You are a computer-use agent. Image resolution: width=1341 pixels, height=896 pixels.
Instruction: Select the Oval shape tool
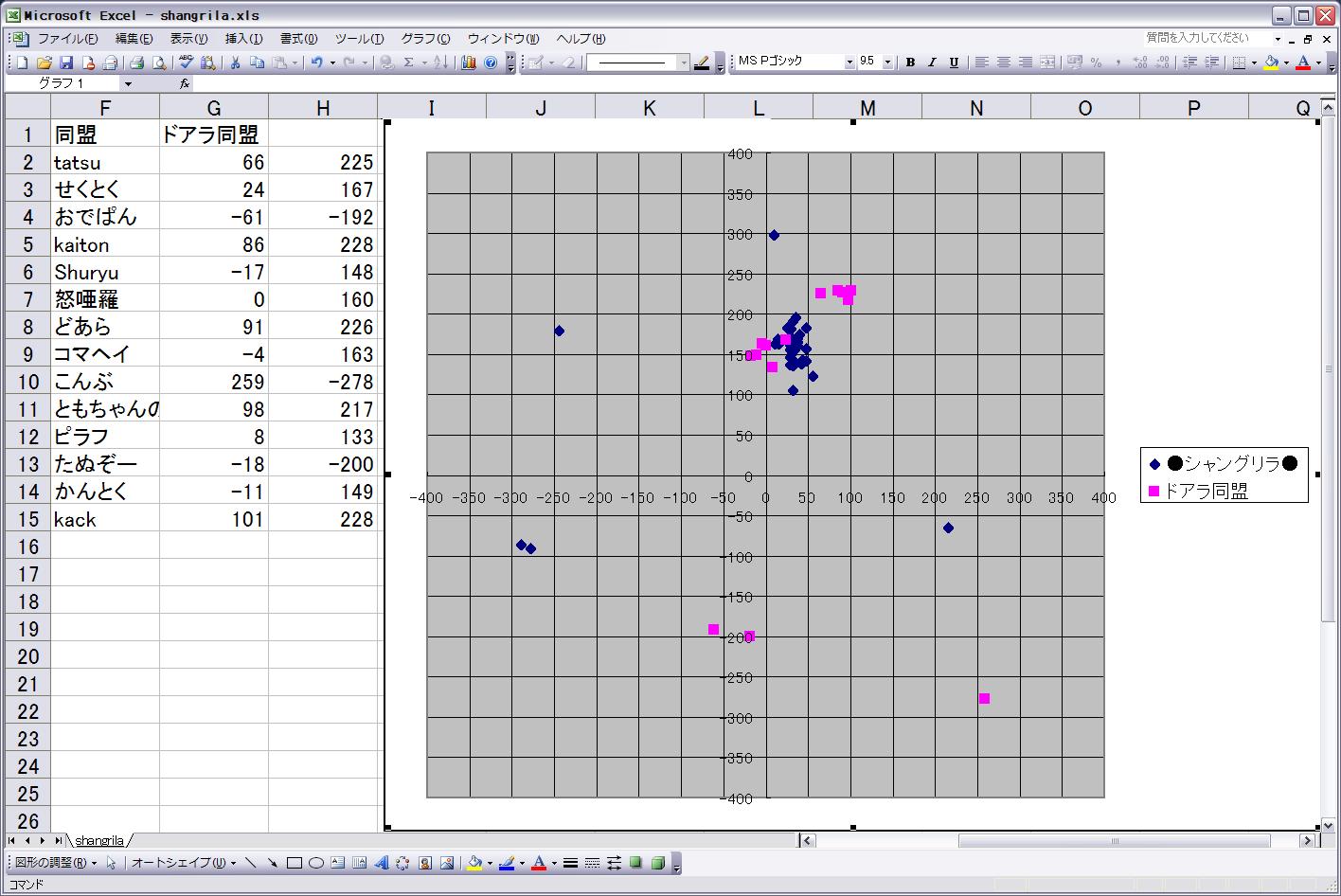click(316, 863)
